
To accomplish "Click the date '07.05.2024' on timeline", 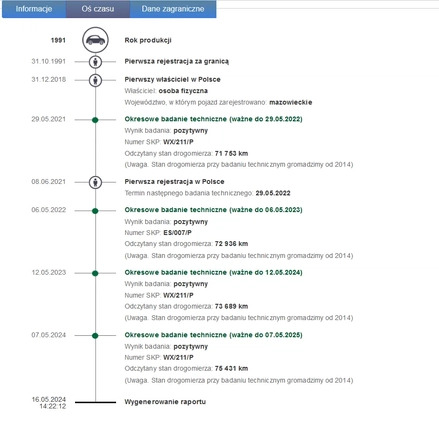I will pyautogui.click(x=49, y=335).
